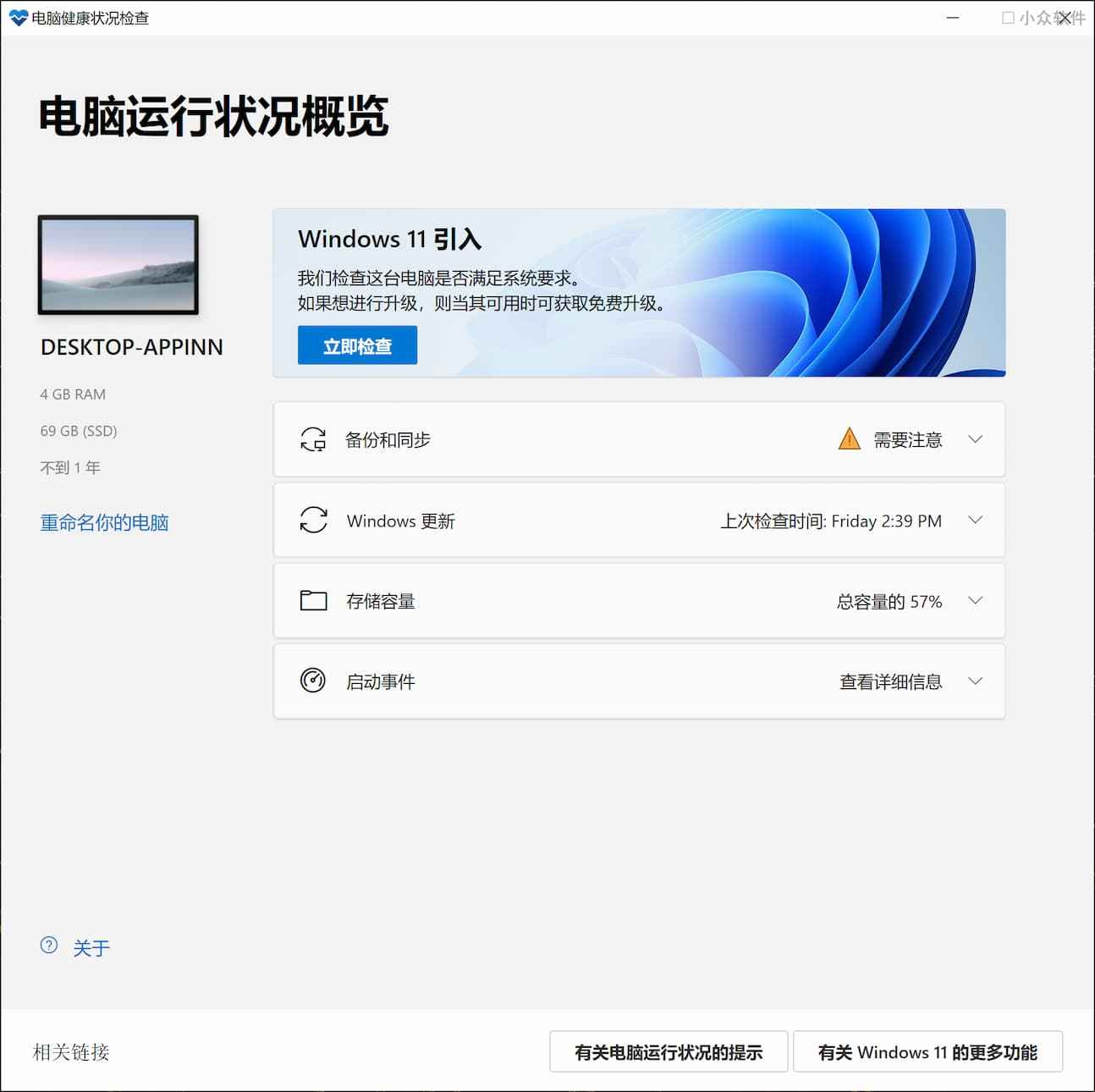The width and height of the screenshot is (1095, 1092).
Task: Click the 启动事件 label
Action: click(380, 681)
